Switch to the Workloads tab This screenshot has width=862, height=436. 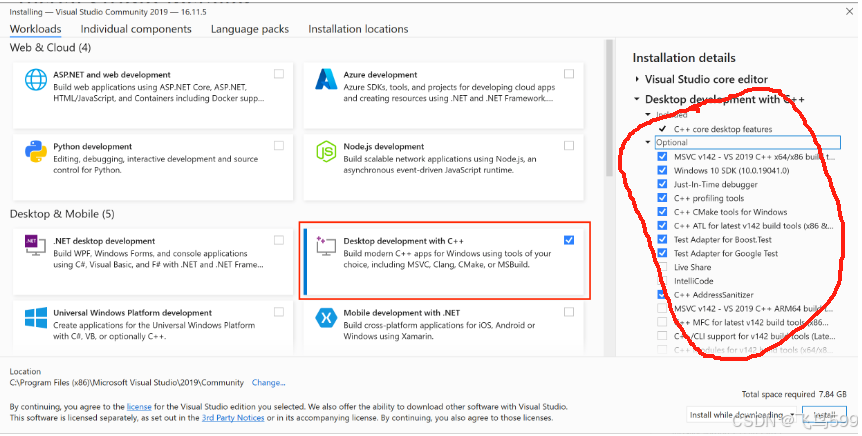pos(35,29)
